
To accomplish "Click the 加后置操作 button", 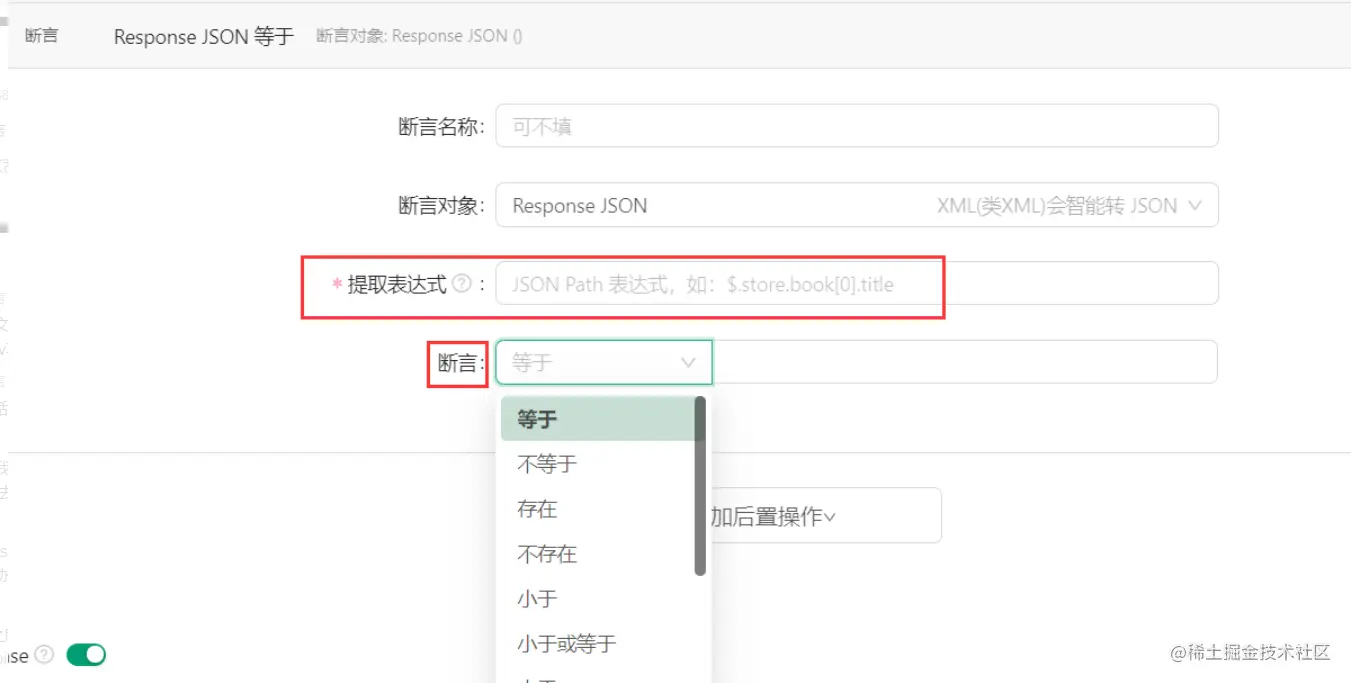I will (x=825, y=516).
